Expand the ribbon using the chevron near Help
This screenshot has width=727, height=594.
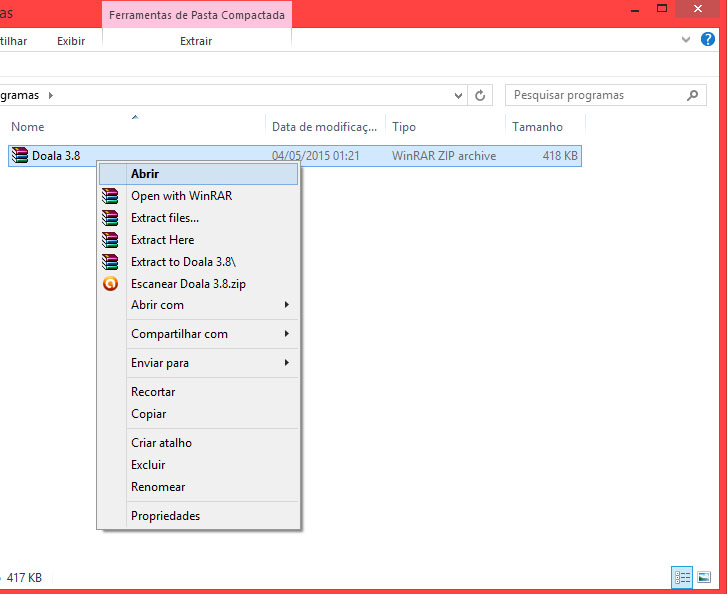coord(685,40)
